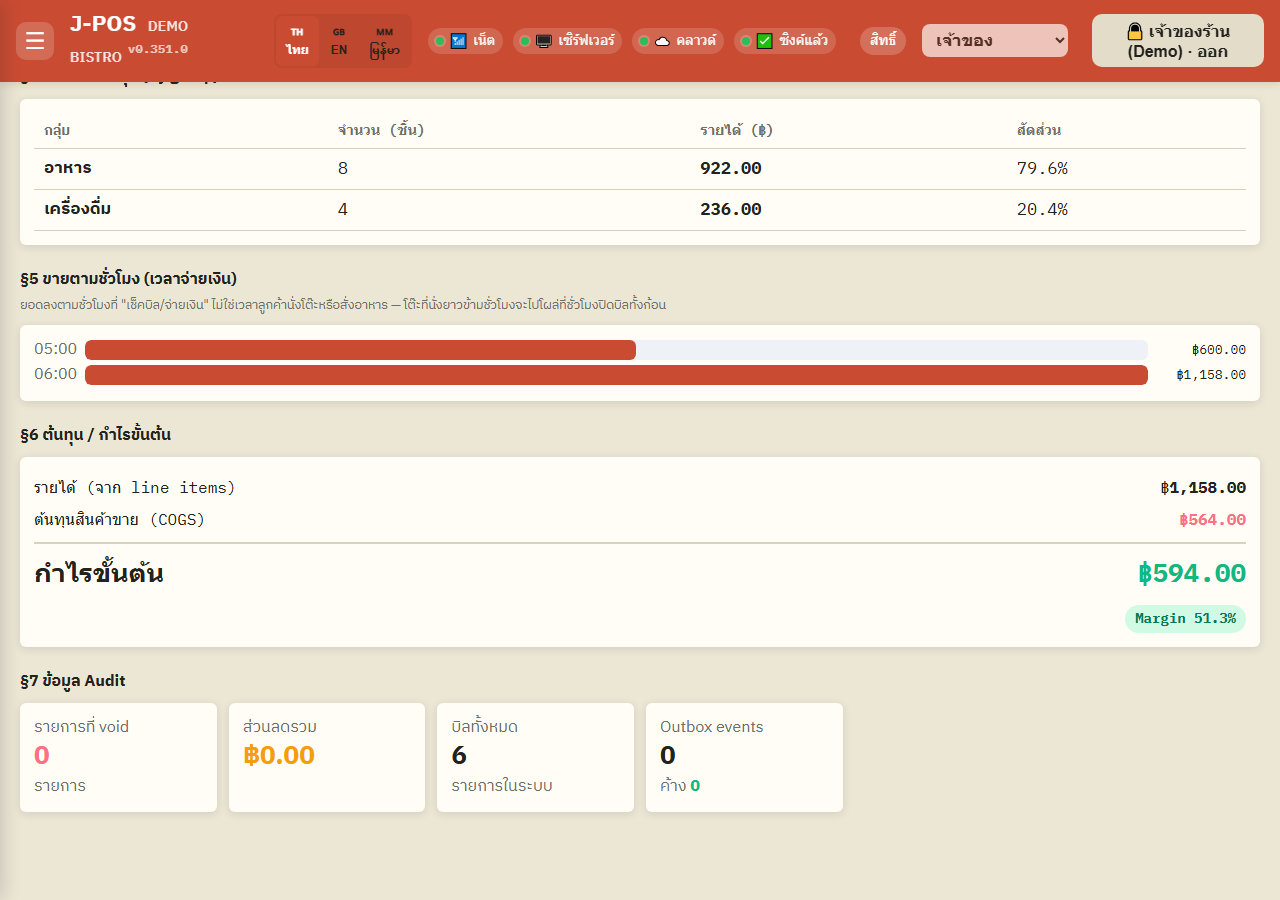Screen dimensions: 1280x900
Task: Open the Outbox events card
Action: coord(744,757)
